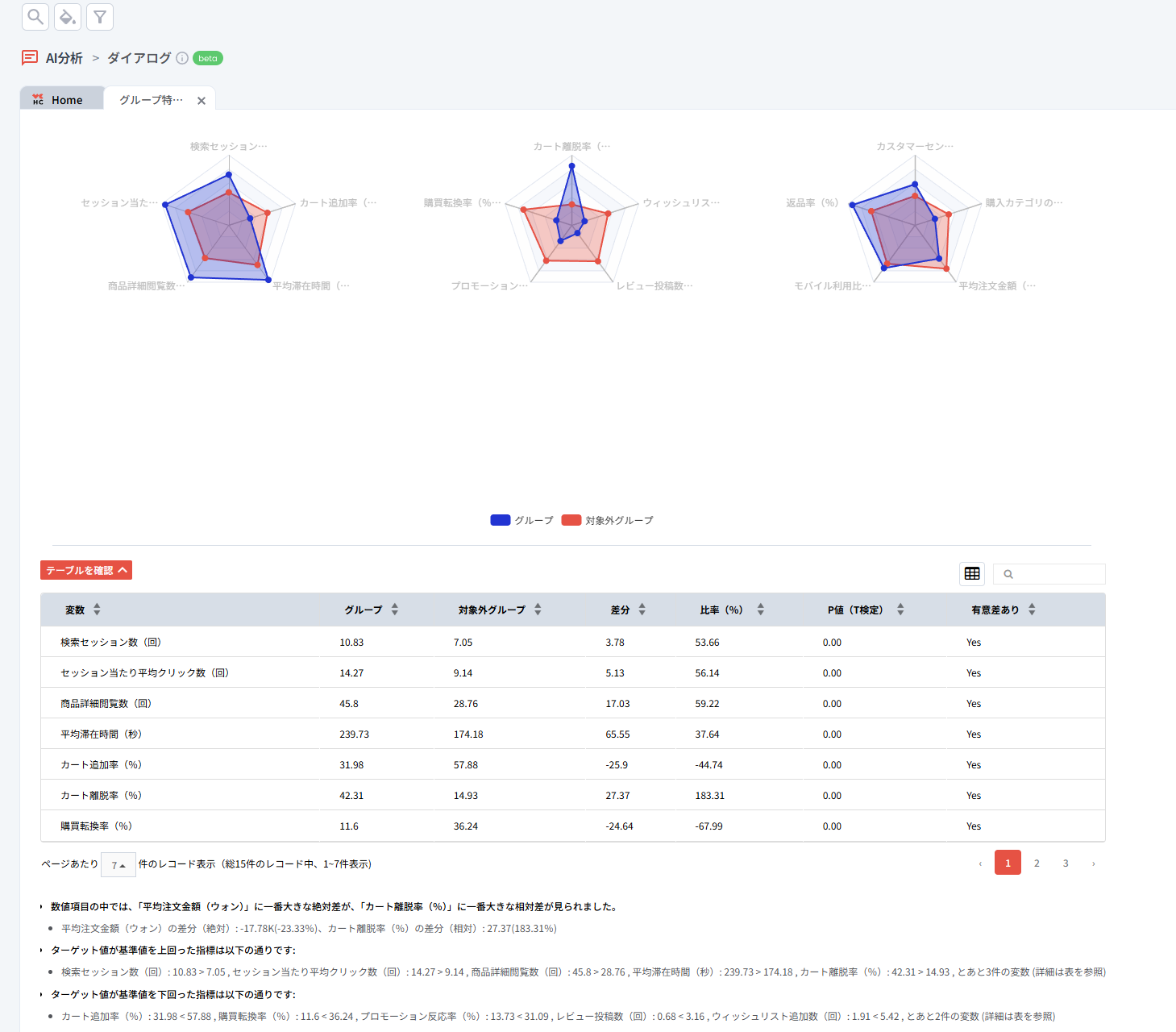Click the magnifier search icon in toolbar
This screenshot has height=1032, width=1176.
point(35,17)
